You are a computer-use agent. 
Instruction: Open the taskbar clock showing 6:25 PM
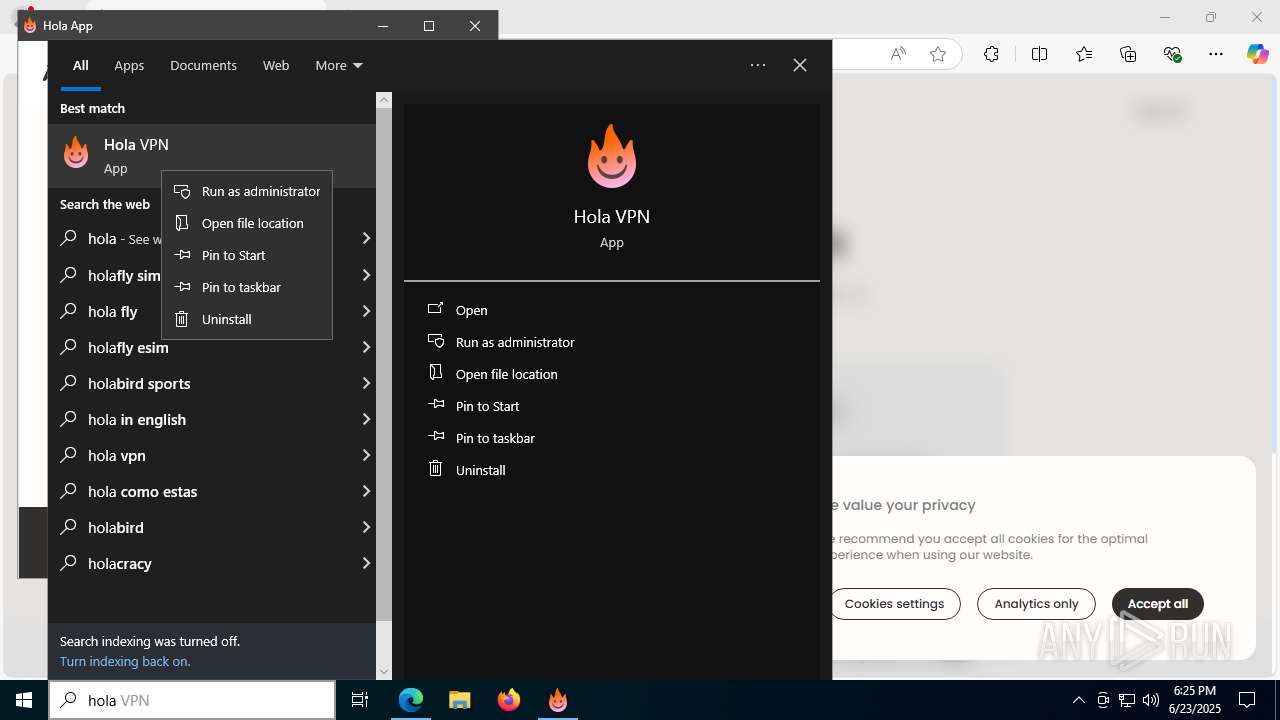click(1194, 700)
